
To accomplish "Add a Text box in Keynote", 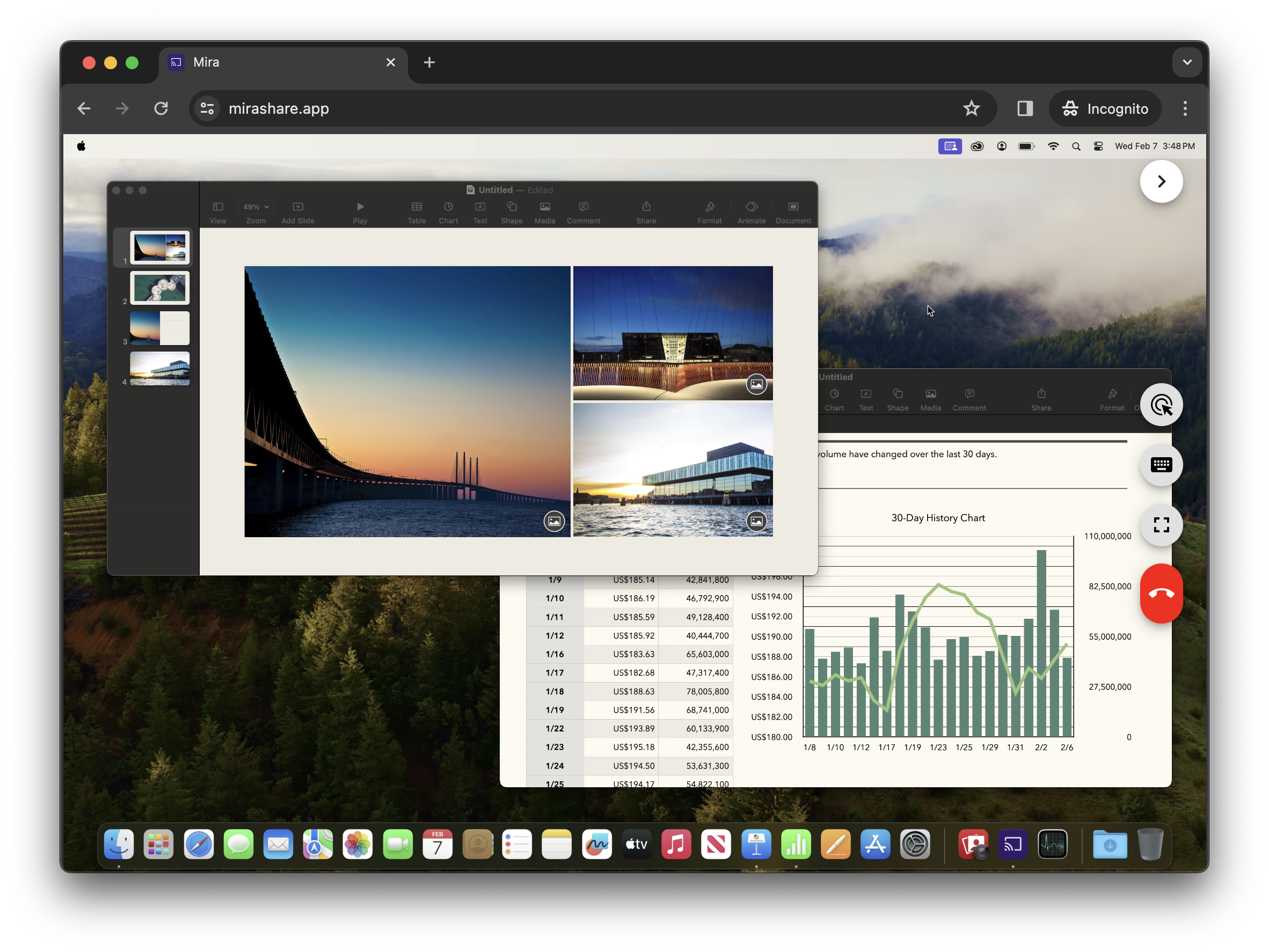I will [x=480, y=207].
